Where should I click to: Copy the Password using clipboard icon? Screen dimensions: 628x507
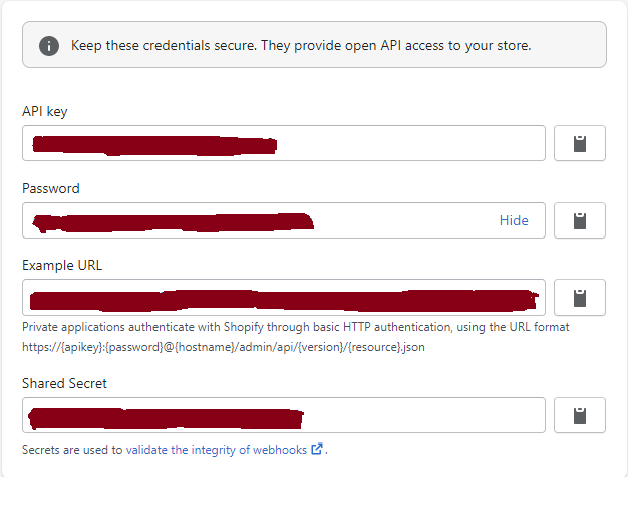coord(579,220)
